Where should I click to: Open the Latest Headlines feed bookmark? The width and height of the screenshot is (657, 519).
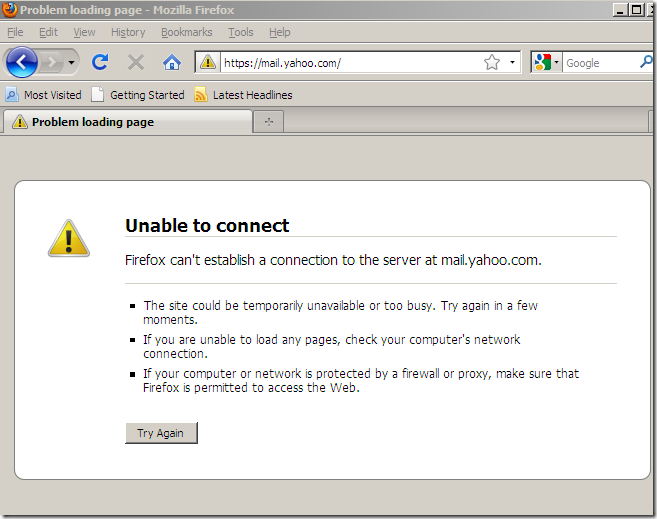[243, 95]
